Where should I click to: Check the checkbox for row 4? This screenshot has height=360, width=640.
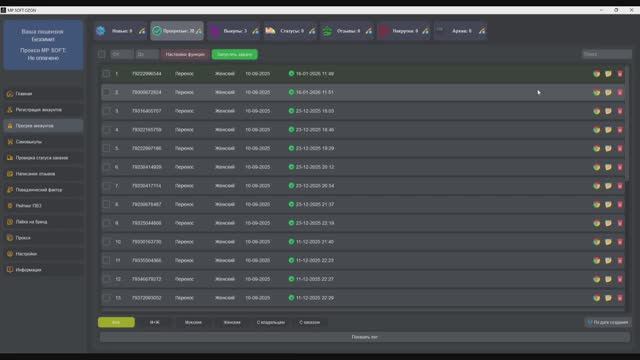point(106,130)
